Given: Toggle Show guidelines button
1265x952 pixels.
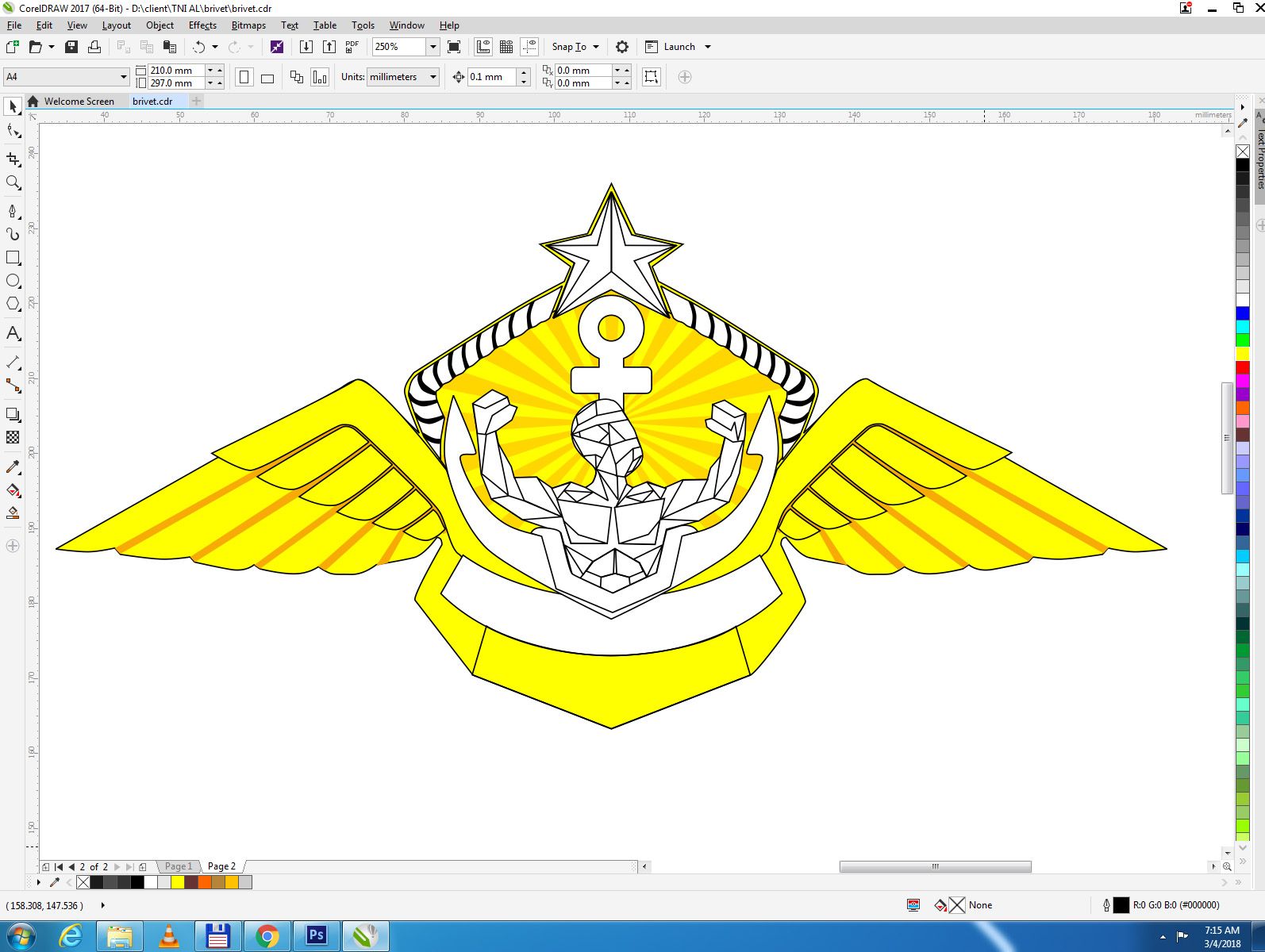Looking at the screenshot, I should click(529, 47).
